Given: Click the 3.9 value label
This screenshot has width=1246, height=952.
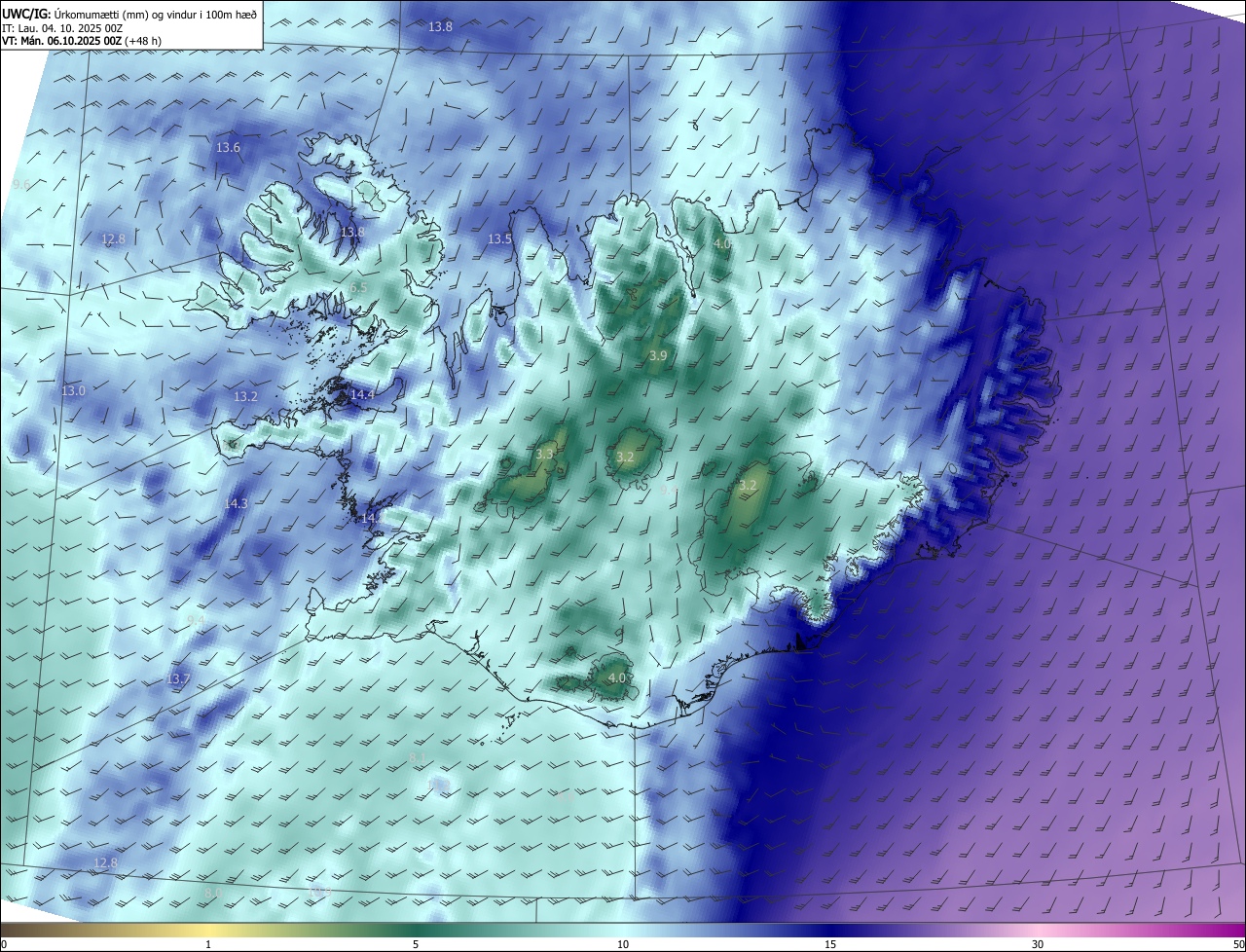Looking at the screenshot, I should 658,356.
